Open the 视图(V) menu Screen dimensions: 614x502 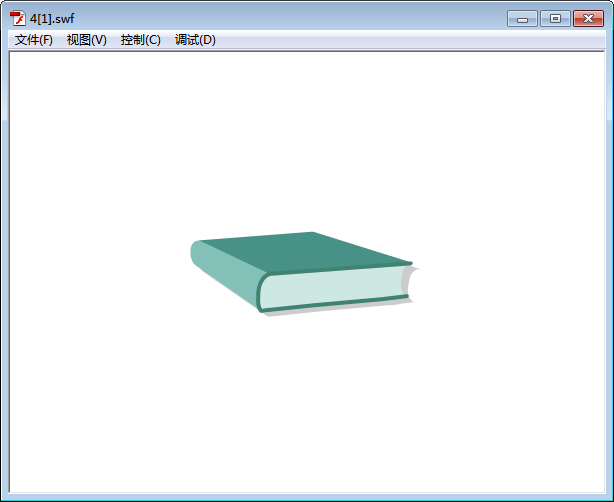pyautogui.click(x=87, y=40)
